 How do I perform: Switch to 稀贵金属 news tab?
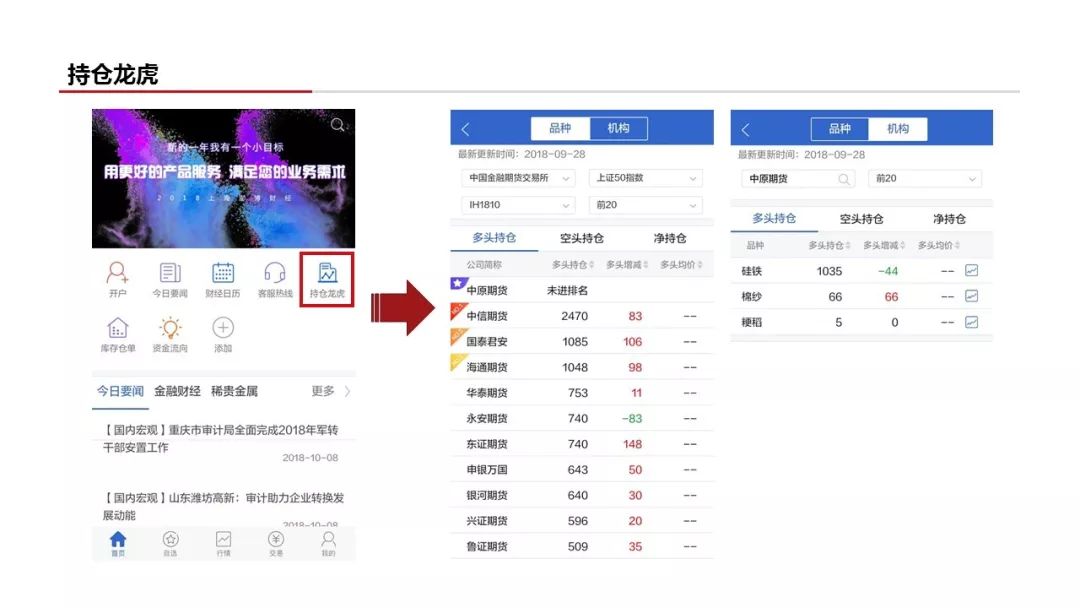(234, 391)
